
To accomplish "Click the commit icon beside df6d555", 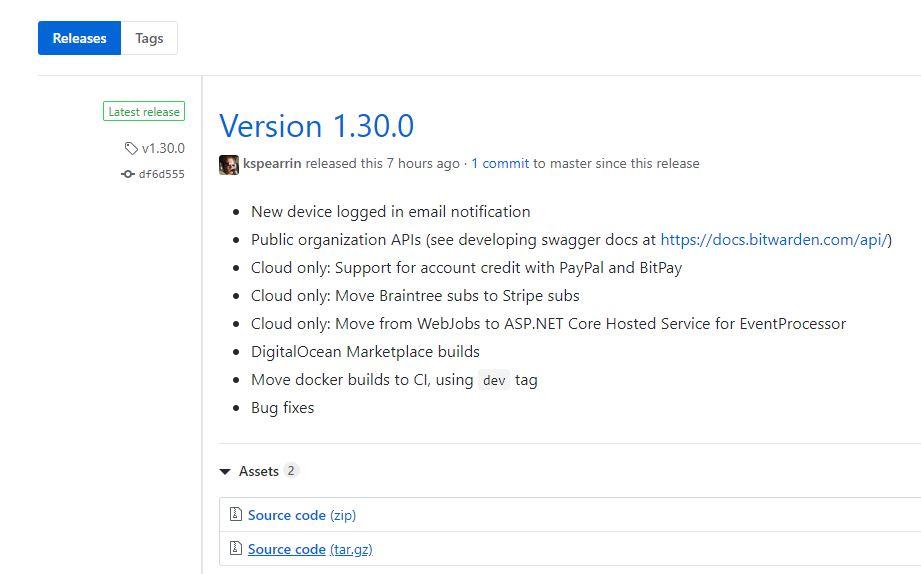I will (128, 174).
